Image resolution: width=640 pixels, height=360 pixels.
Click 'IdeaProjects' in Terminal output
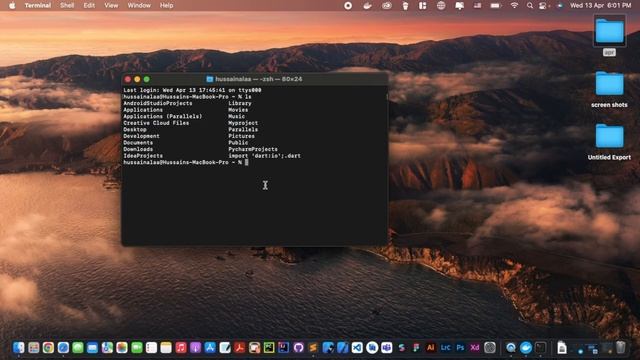coord(143,156)
